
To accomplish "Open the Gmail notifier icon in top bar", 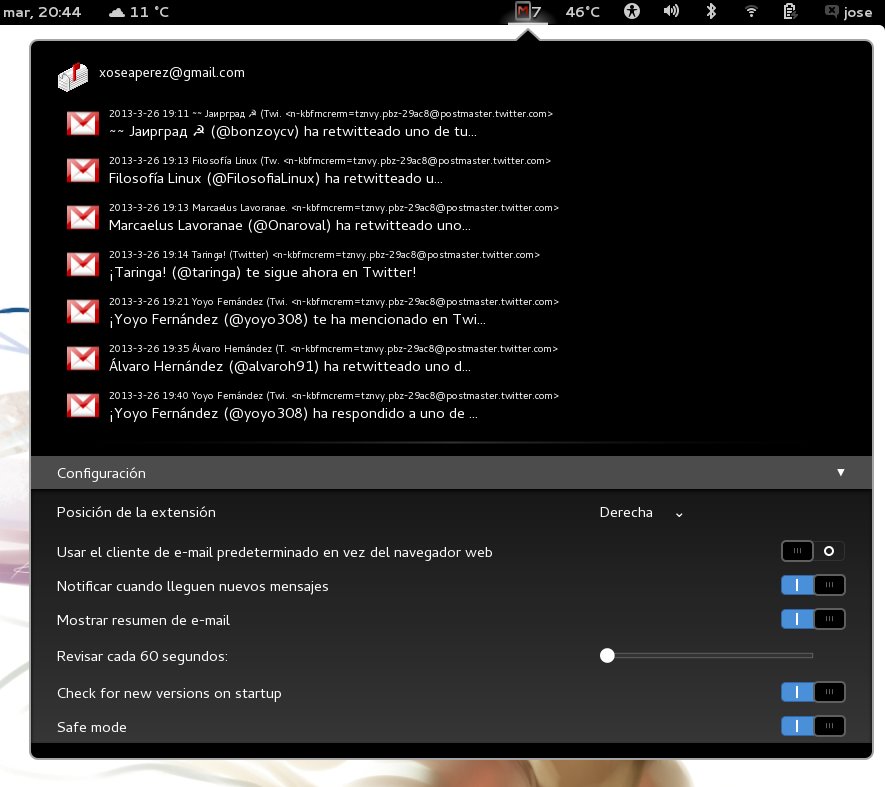I will (x=528, y=11).
